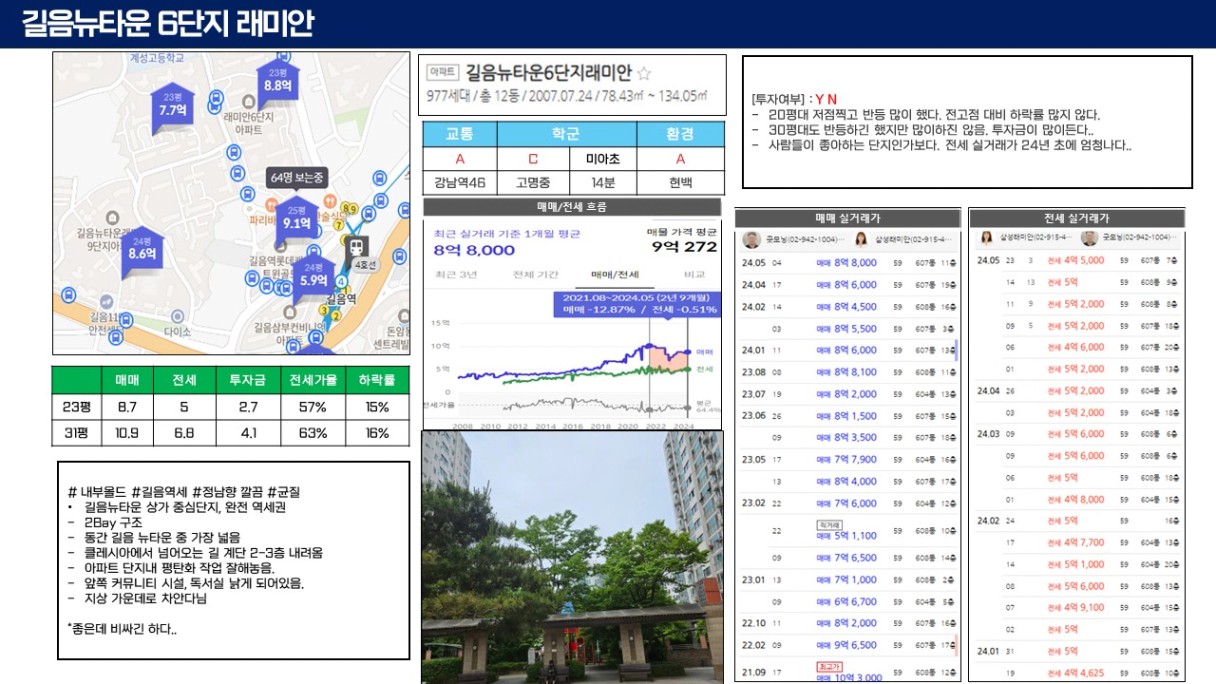Switch to the 전체 기간 chart tab

pyautogui.click(x=536, y=274)
